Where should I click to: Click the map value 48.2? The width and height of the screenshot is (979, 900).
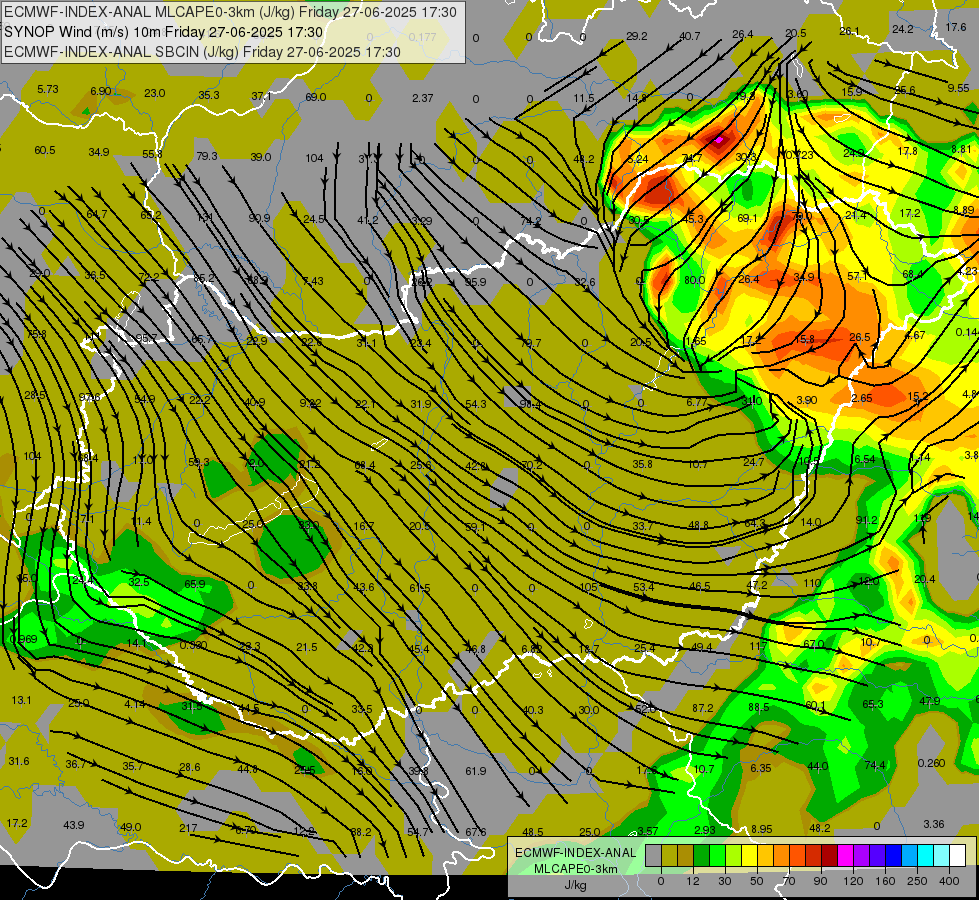pos(820,828)
